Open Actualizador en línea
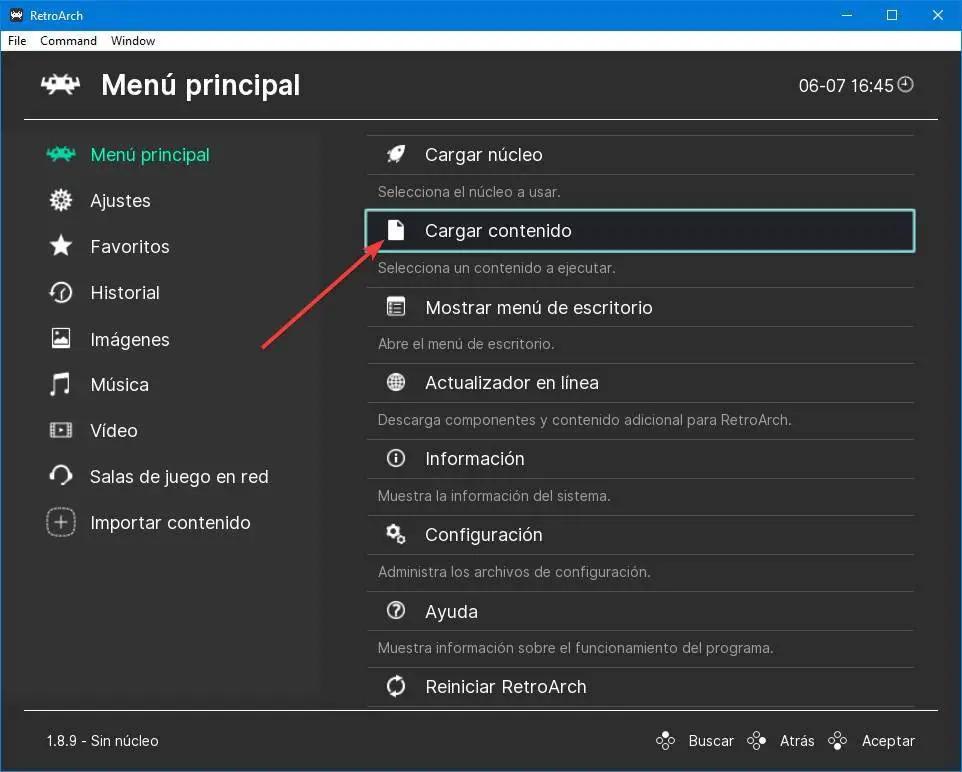This screenshot has height=772, width=962. [x=640, y=383]
